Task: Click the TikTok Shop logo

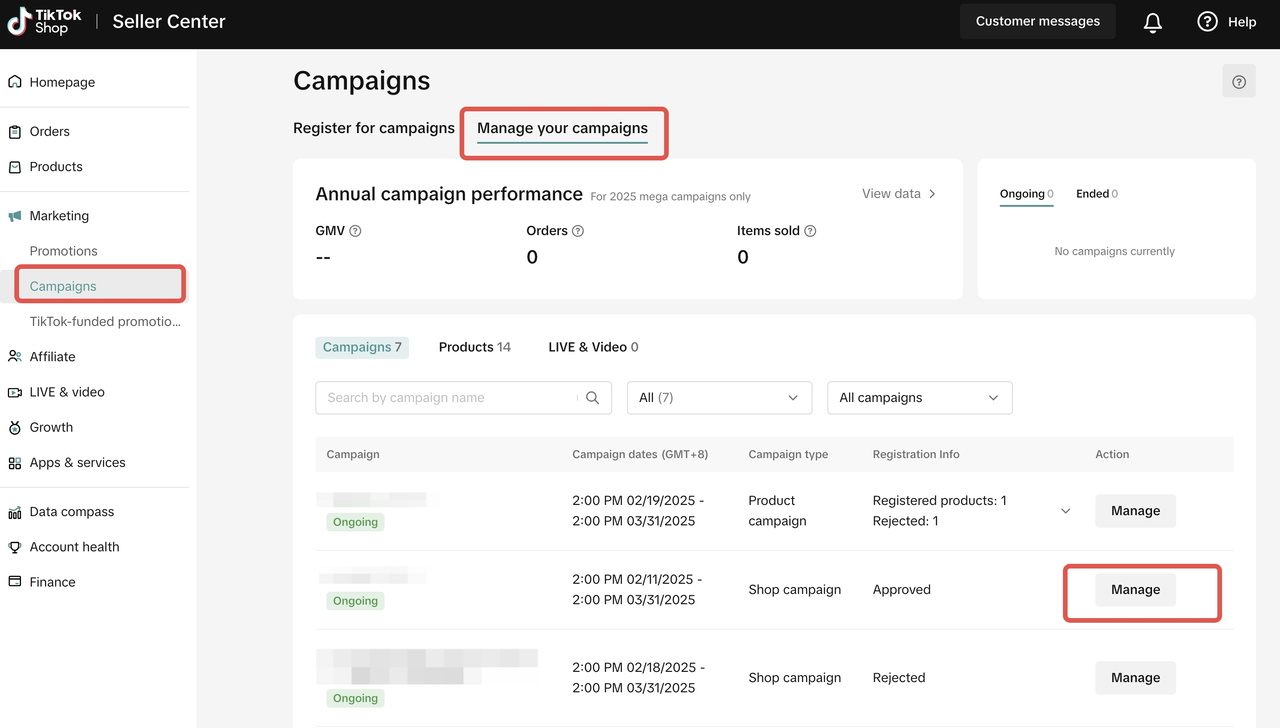Action: (x=46, y=21)
